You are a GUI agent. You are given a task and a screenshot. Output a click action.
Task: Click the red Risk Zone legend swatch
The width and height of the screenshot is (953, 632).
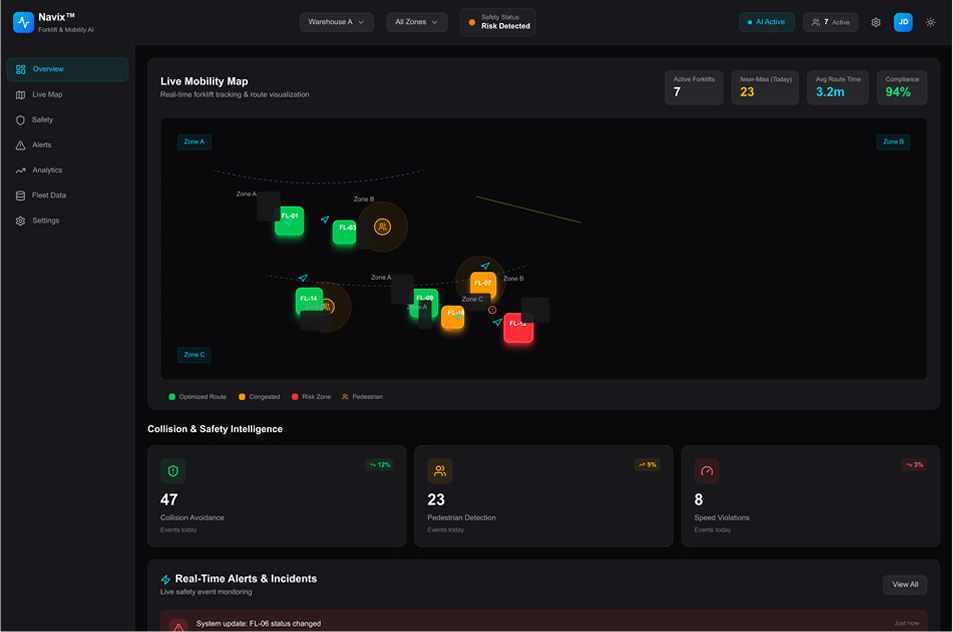tap(295, 397)
